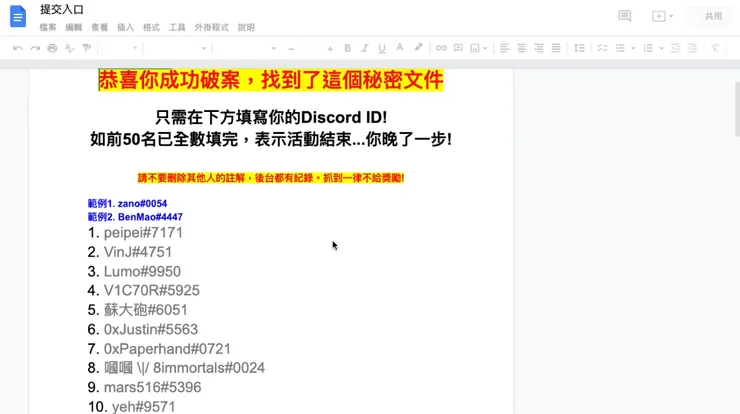
Task: Expand bulleted list options arrow
Action: (x=633, y=49)
